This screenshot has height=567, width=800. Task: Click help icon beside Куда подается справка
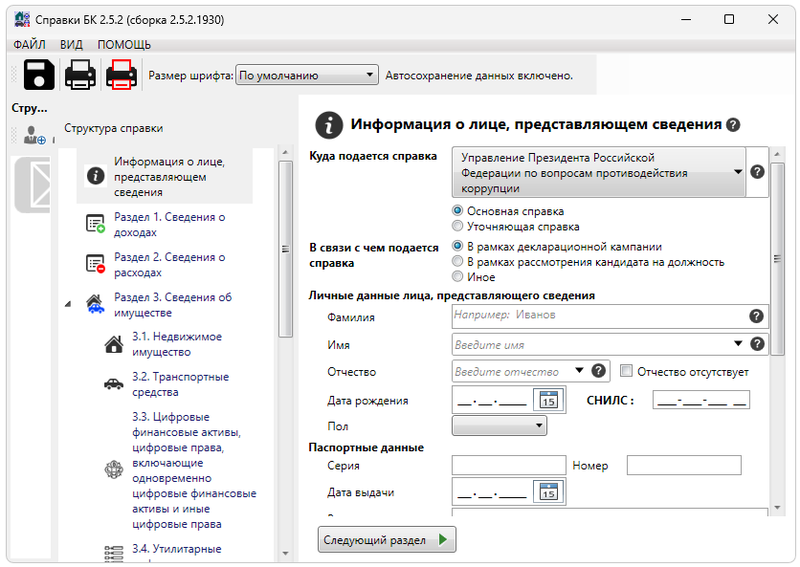click(757, 172)
